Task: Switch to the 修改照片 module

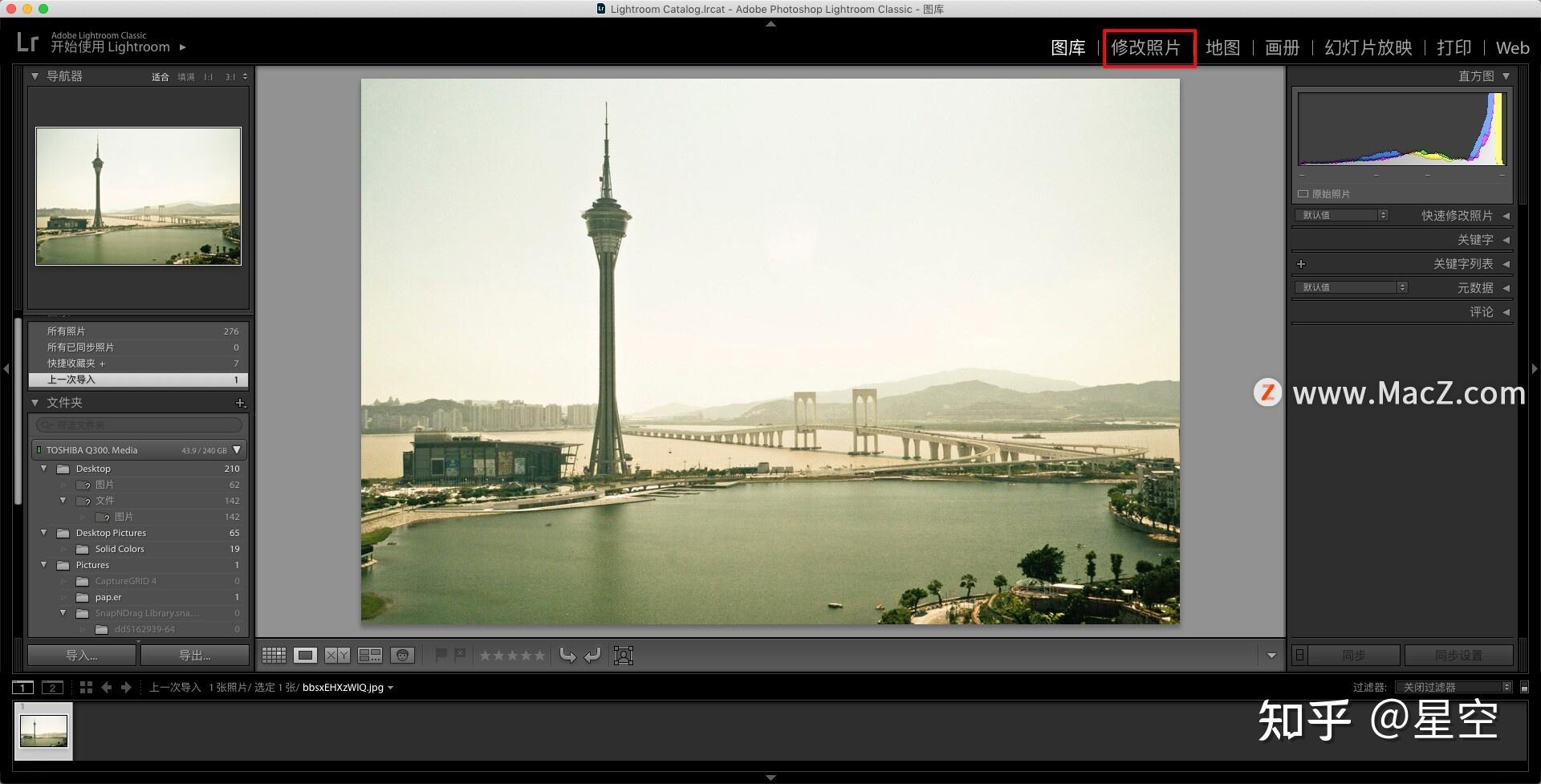Action: tap(1149, 48)
